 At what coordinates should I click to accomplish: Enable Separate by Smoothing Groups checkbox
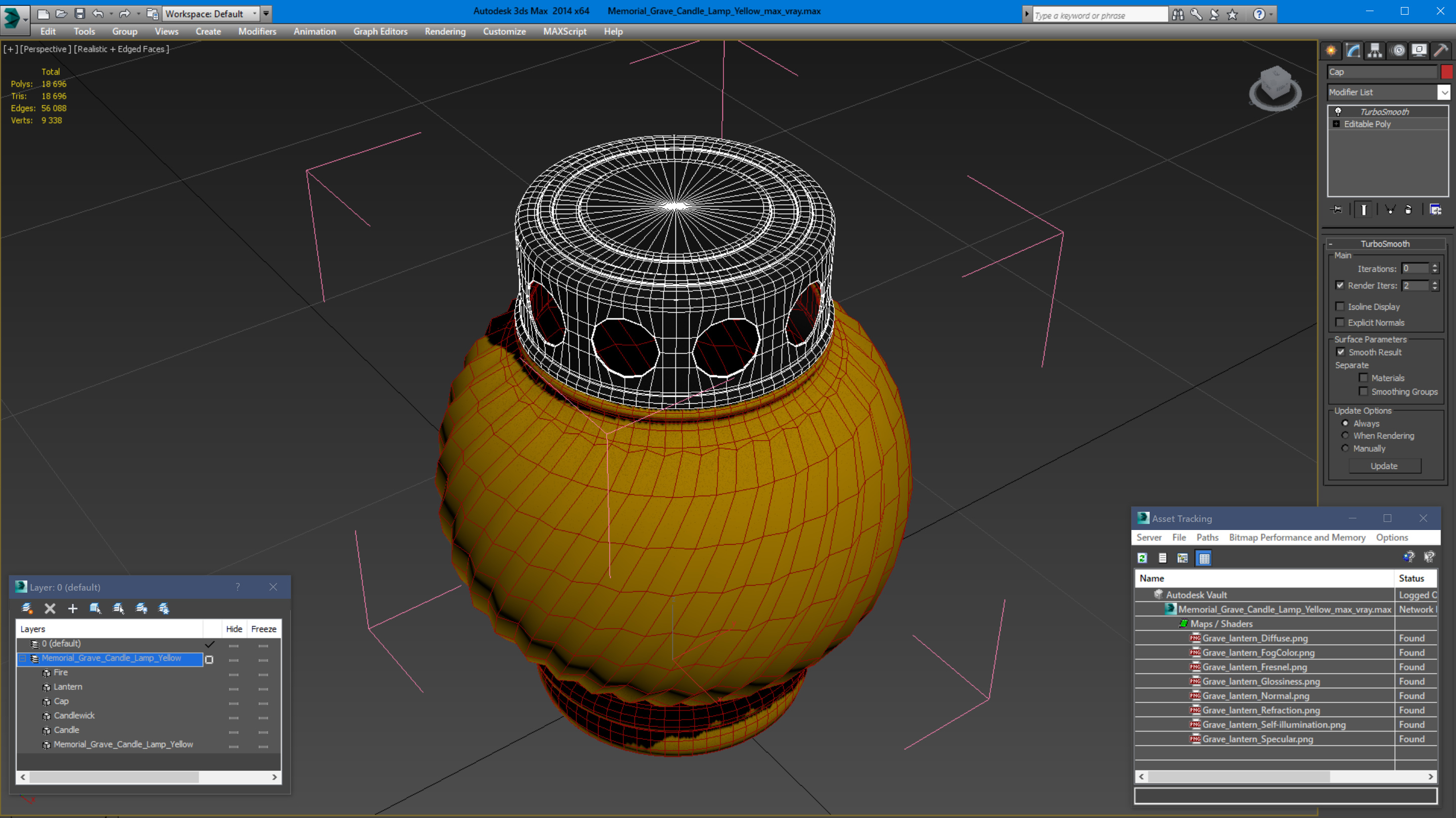pos(1363,392)
